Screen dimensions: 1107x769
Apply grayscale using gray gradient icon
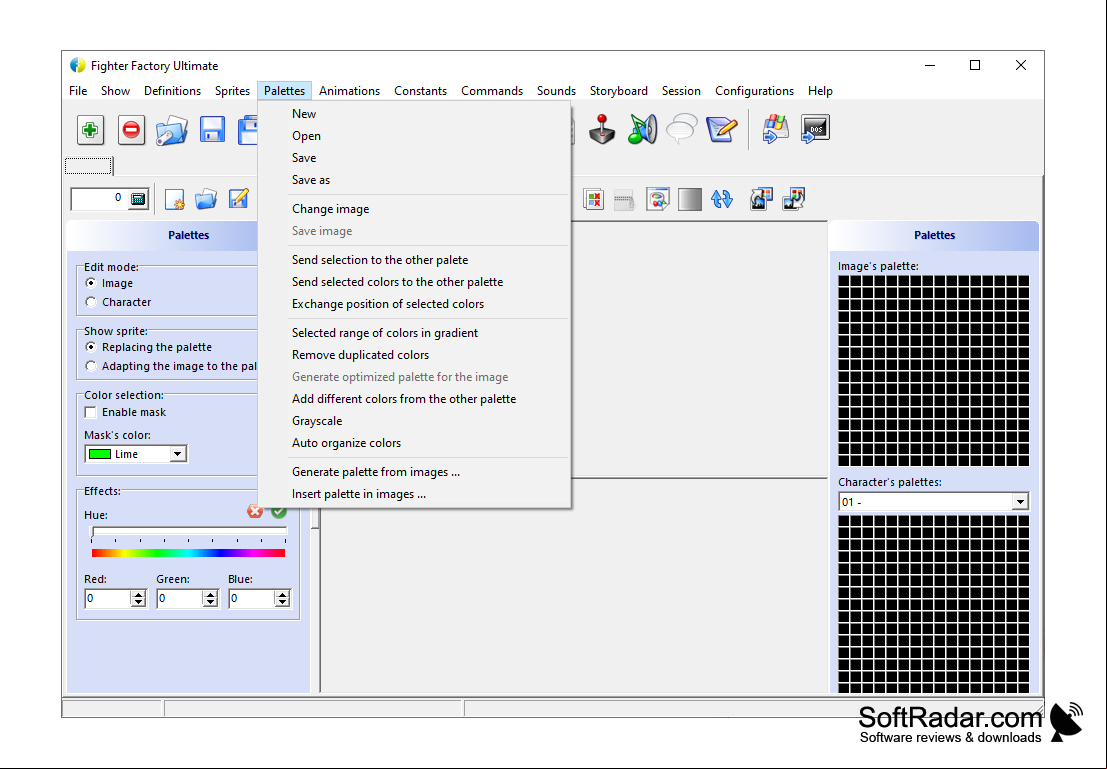(x=690, y=200)
